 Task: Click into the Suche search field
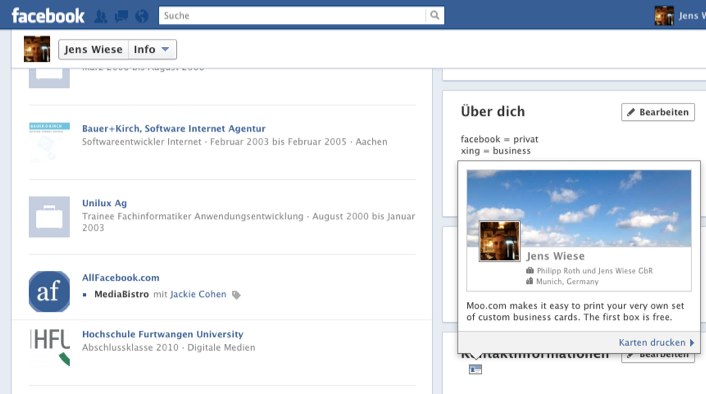[292, 15]
